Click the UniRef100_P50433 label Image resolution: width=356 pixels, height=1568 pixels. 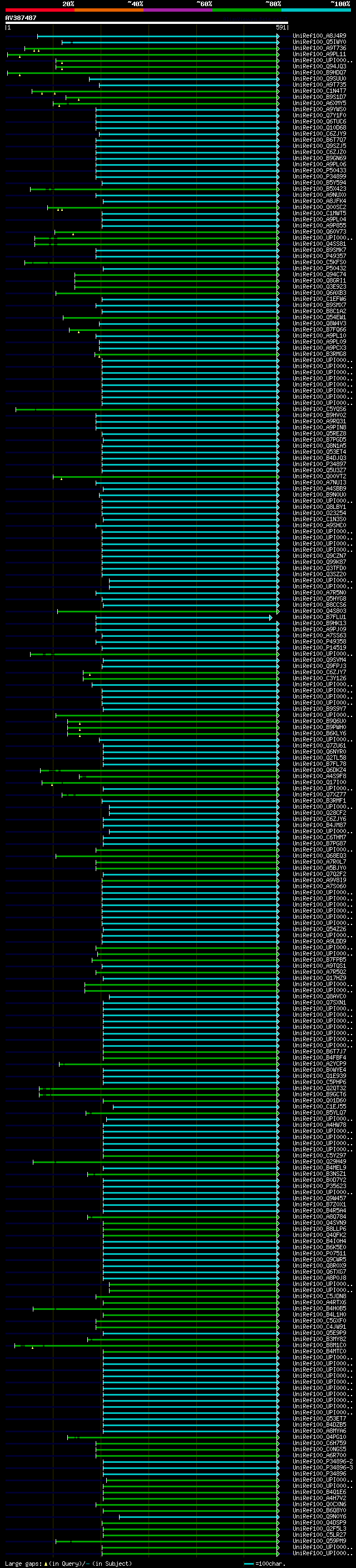pyautogui.click(x=319, y=170)
